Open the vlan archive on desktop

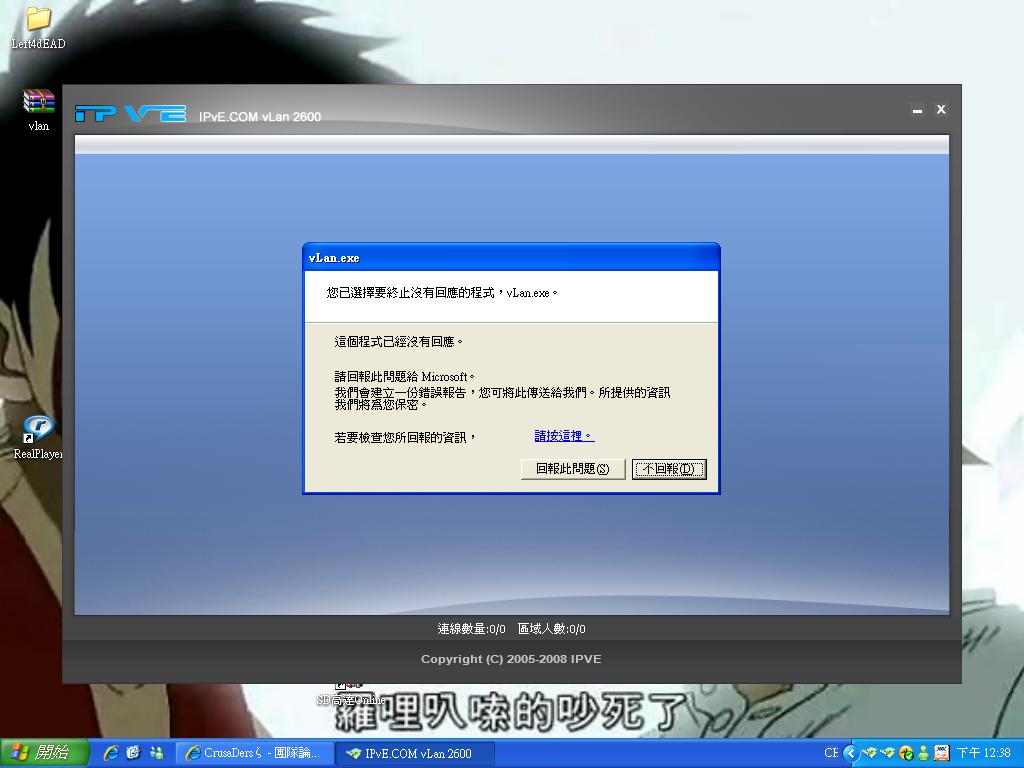(x=39, y=110)
